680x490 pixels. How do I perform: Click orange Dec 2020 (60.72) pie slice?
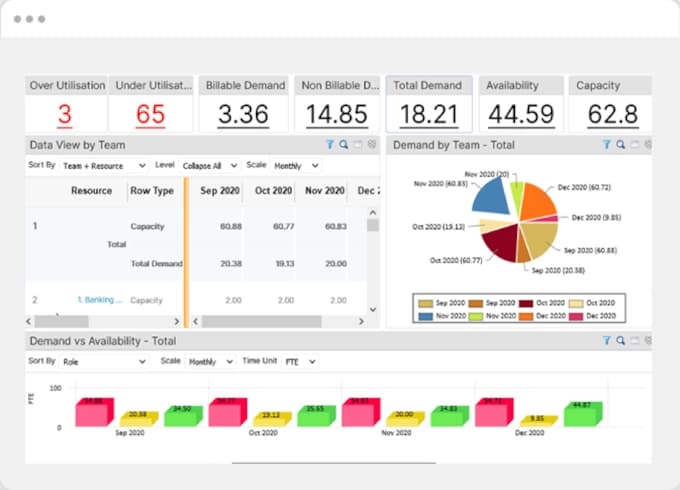536,202
